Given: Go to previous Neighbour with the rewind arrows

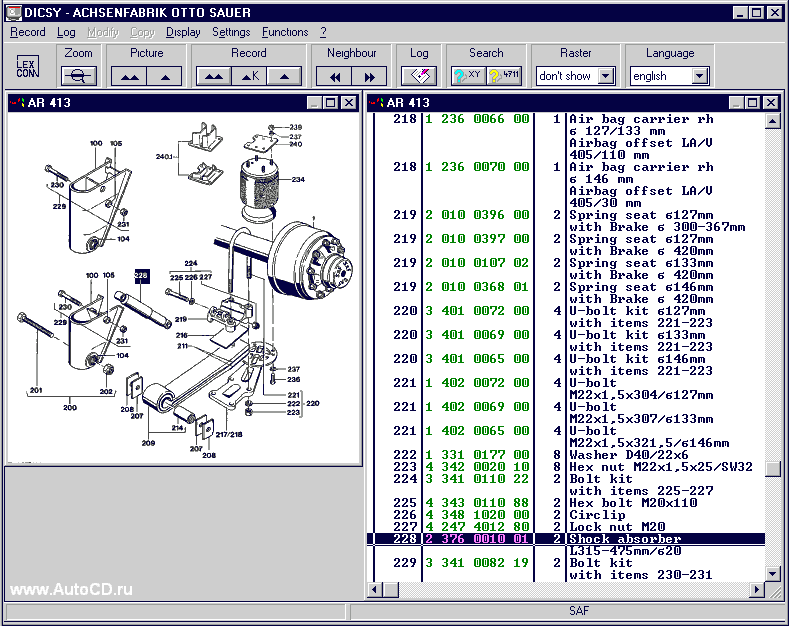Looking at the screenshot, I should [x=334, y=76].
